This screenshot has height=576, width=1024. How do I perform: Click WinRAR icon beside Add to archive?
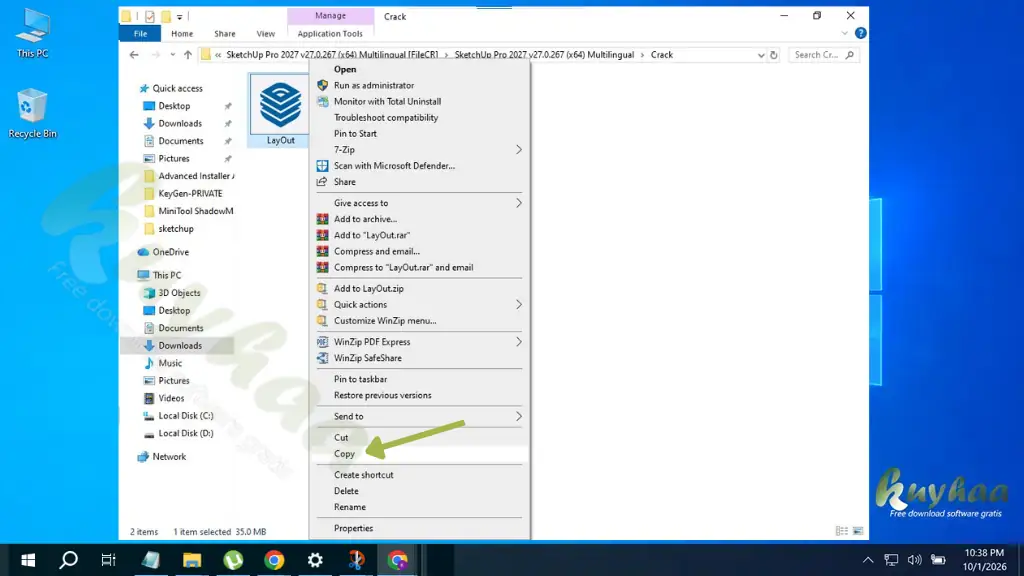323,219
